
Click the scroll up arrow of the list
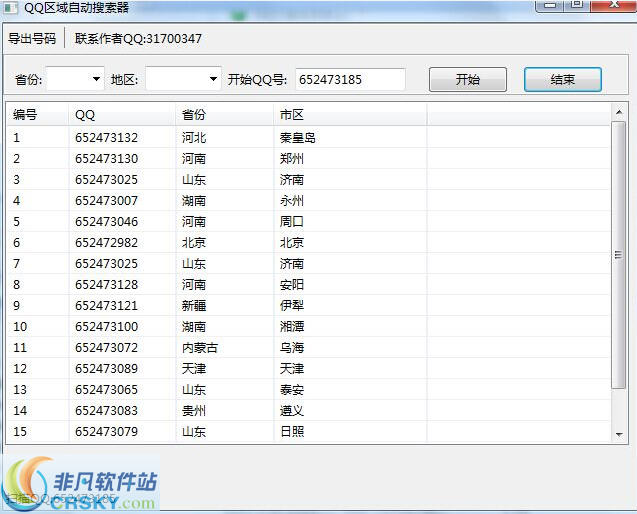click(x=619, y=112)
